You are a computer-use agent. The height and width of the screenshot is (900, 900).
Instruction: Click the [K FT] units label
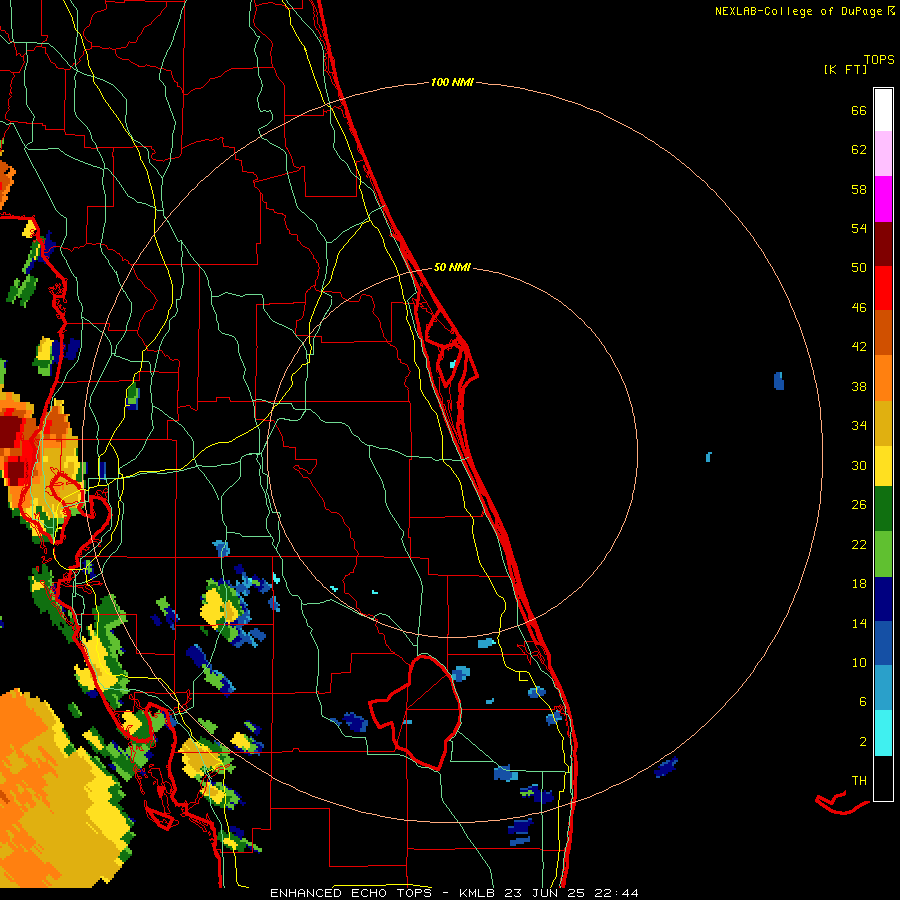click(845, 69)
